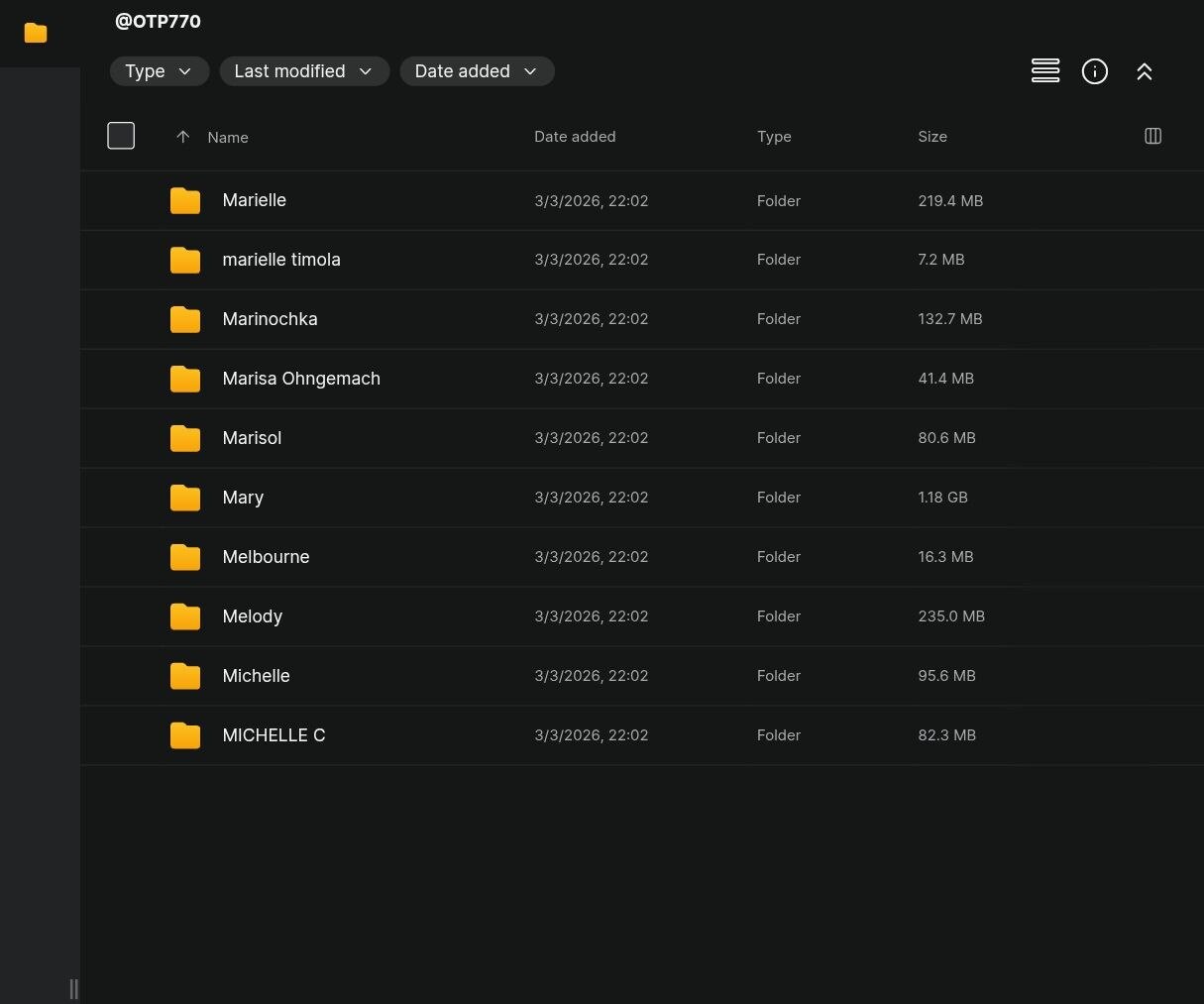Viewport: 1204px width, 1004px height.
Task: Click the Name sort arrow icon
Action: [182, 137]
